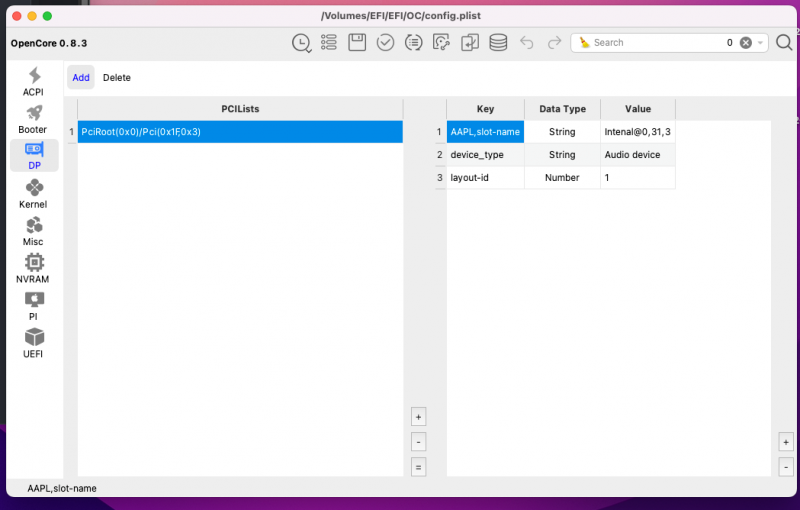Save config with floppy disk icon
Screen dimensions: 800x510
pyautogui.click(x=357, y=42)
